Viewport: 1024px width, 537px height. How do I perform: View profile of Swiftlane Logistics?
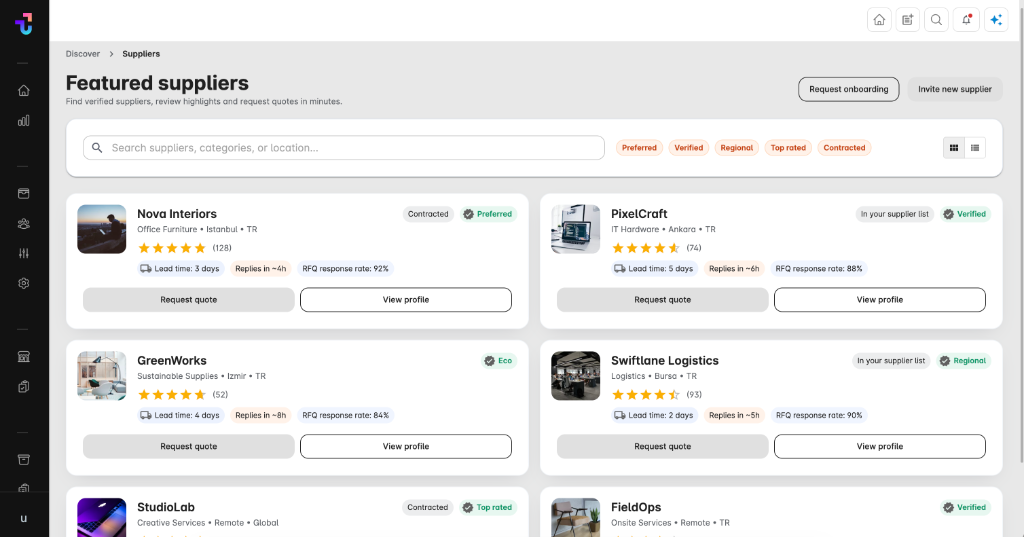coord(880,447)
